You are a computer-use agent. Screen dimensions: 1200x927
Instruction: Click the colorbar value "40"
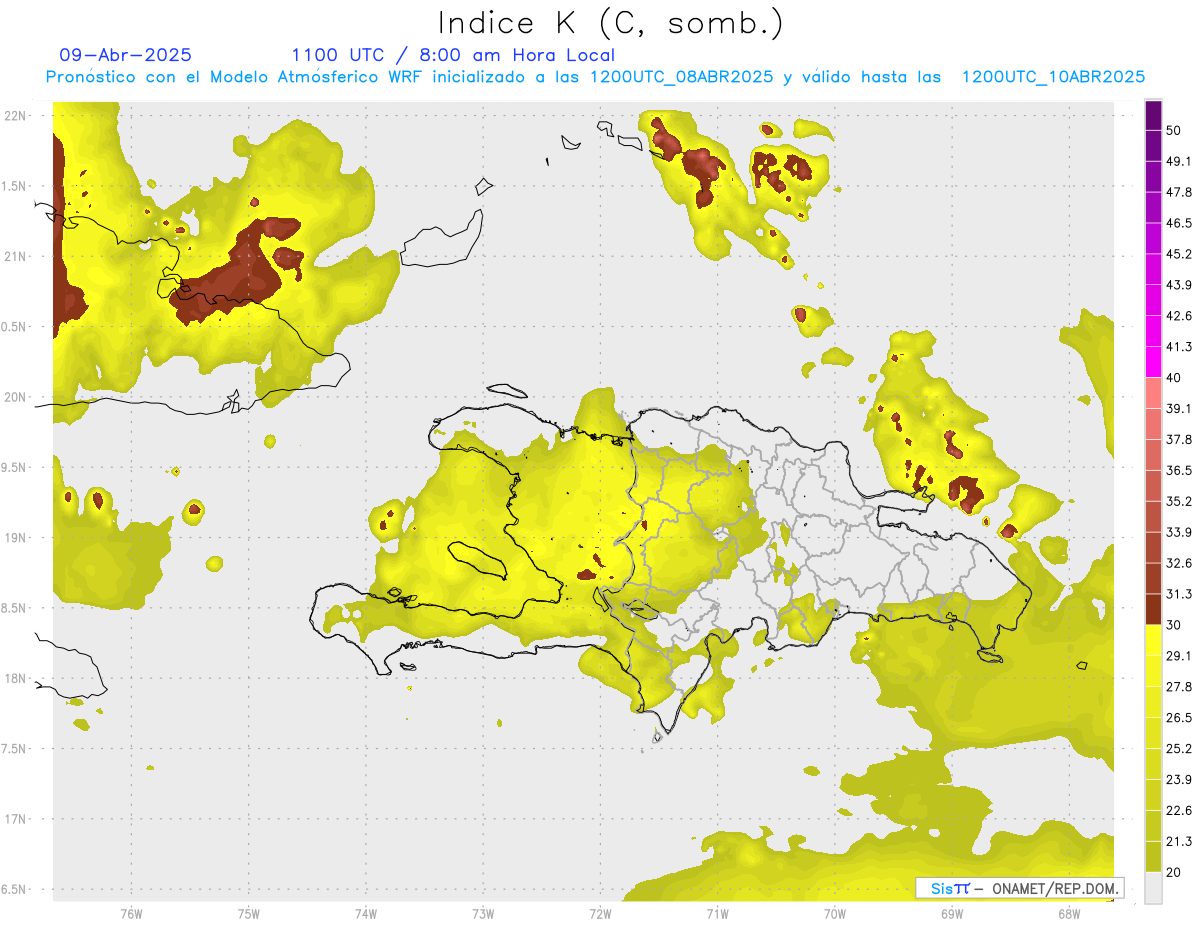[1174, 378]
